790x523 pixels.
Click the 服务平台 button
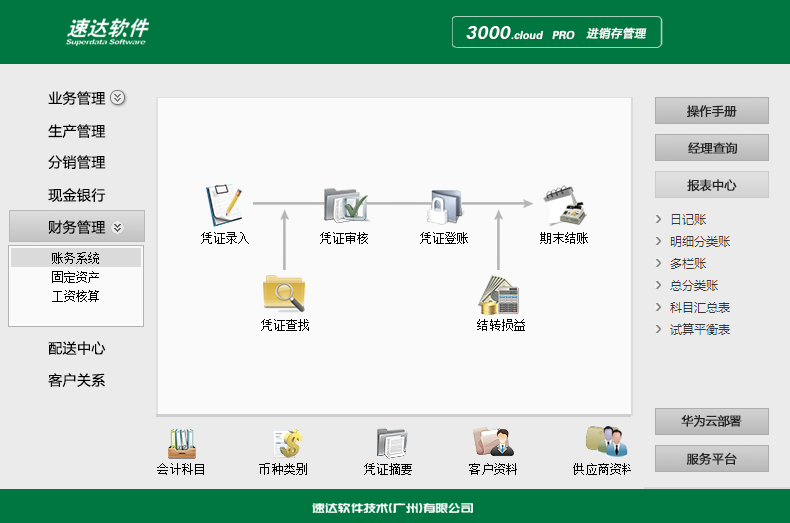point(711,459)
